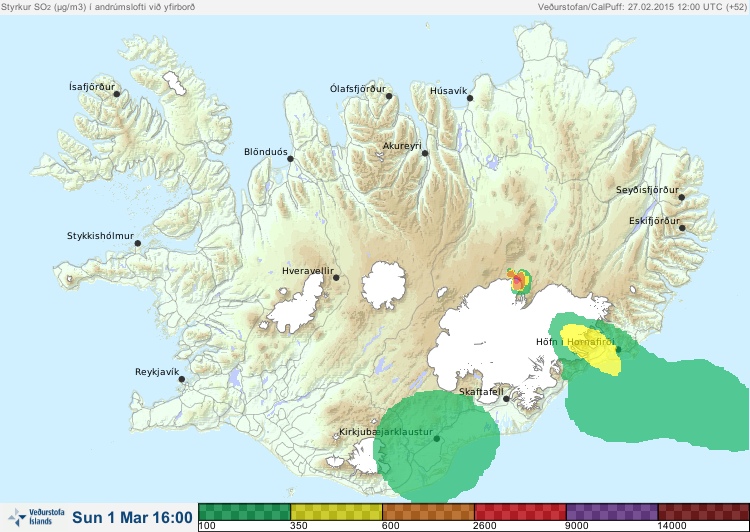Click the 'Sun 1 Mar 16:00' timestamp
This screenshot has height=532, width=750.
(132, 517)
